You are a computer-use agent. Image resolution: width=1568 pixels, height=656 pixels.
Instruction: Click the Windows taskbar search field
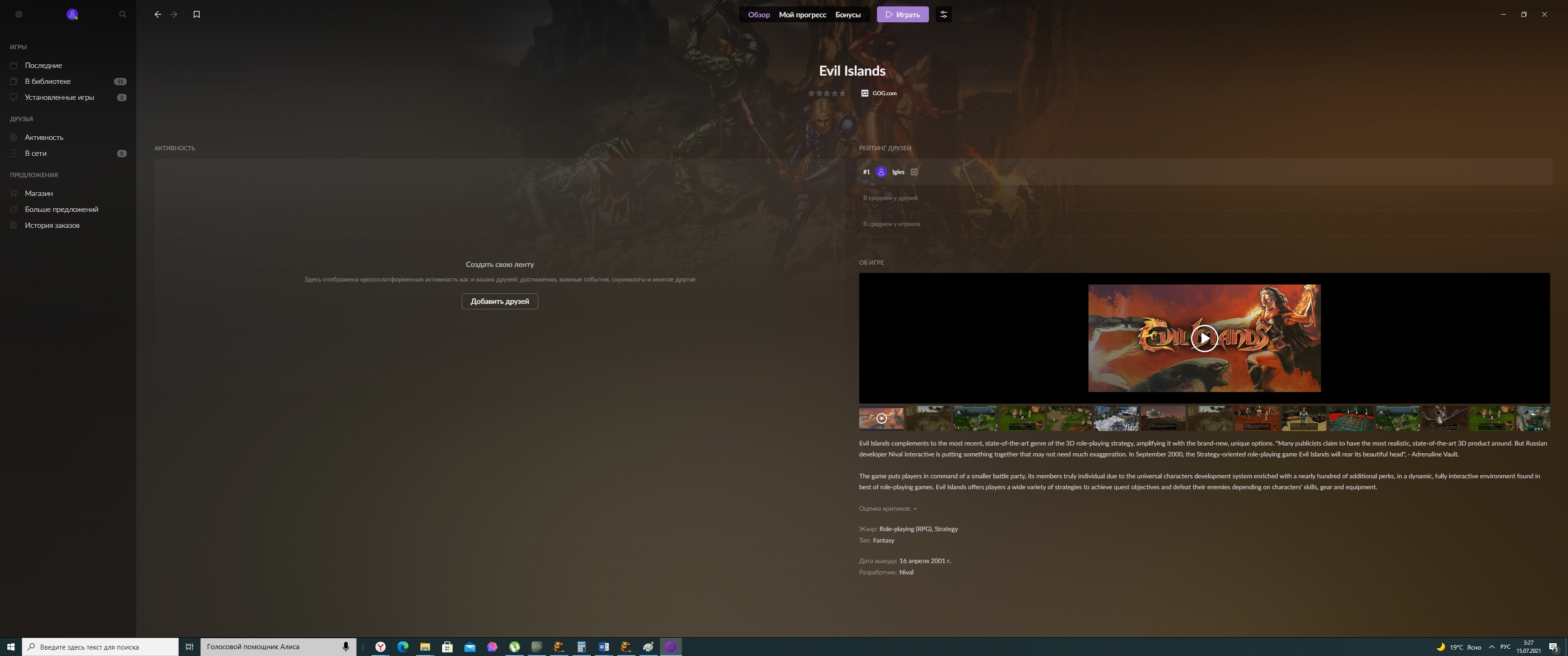(100, 647)
